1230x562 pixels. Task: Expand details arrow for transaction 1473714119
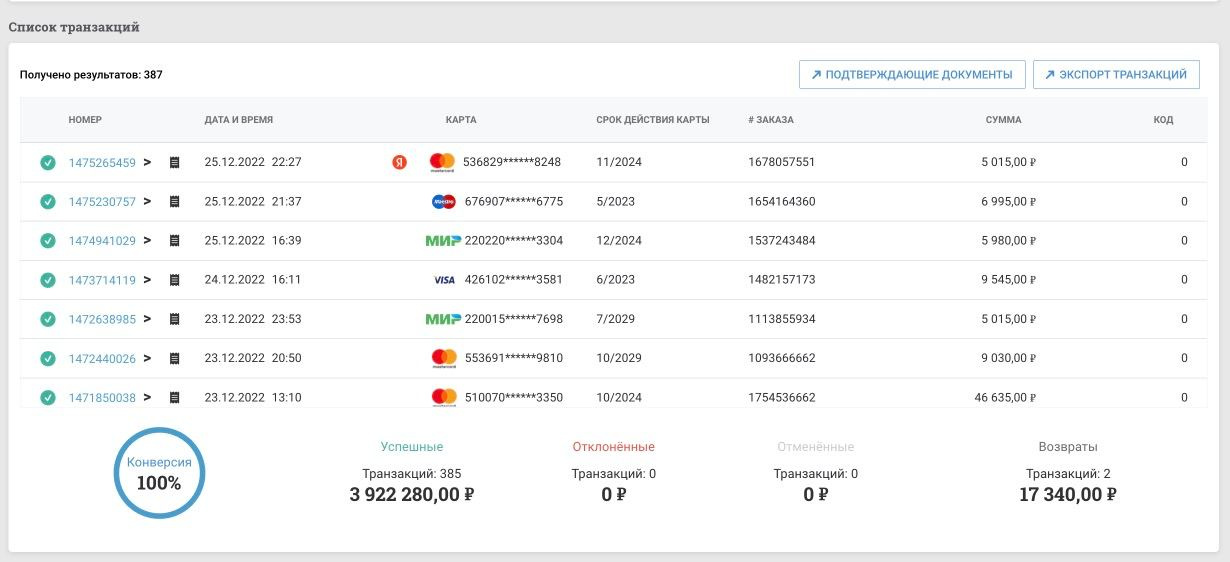[x=147, y=280]
